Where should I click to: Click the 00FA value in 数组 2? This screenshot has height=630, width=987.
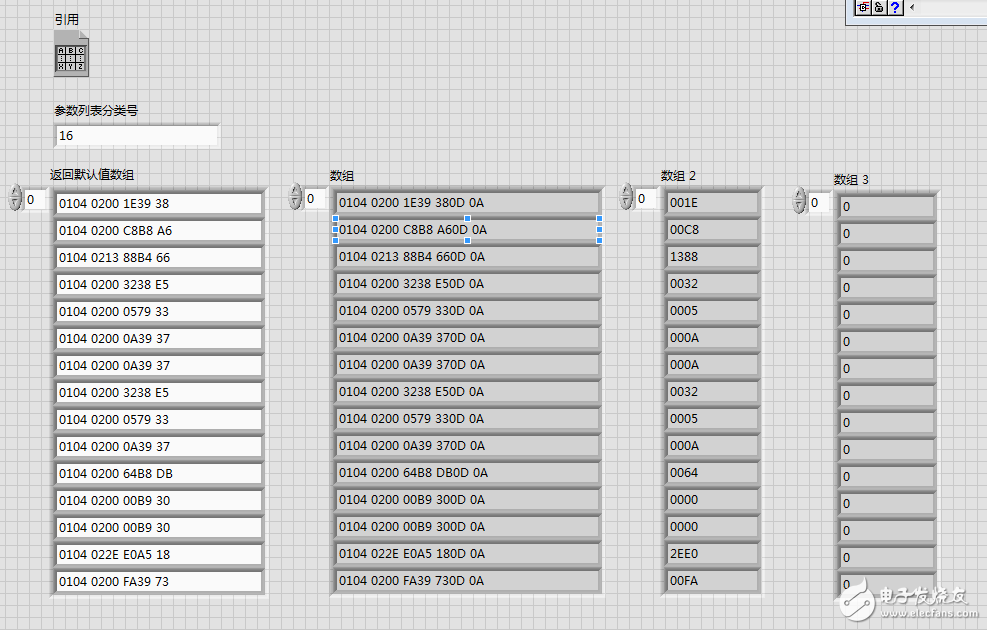pos(712,581)
